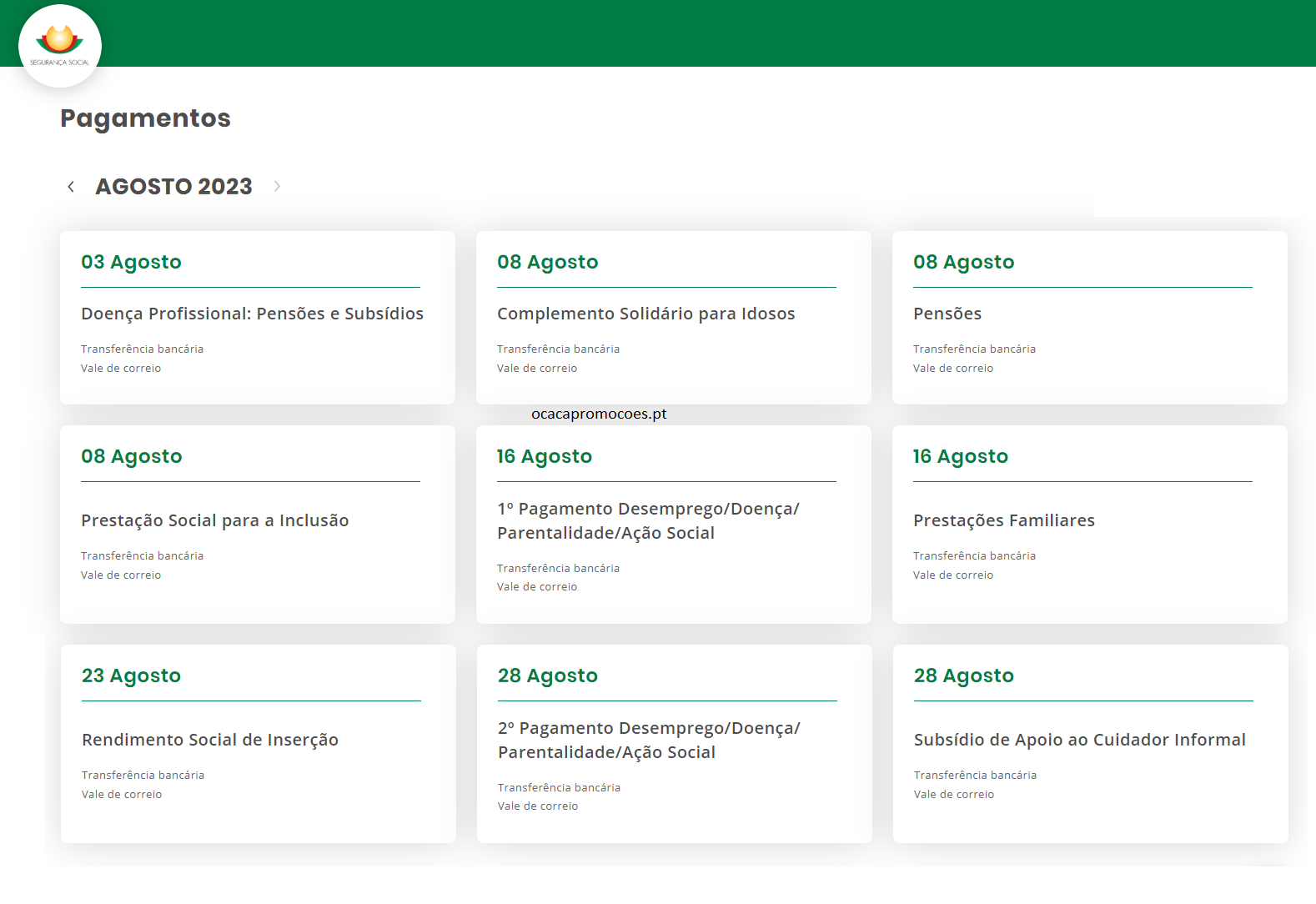Screen dimensions: 1316x904
Task: Go to previous month chevron
Action: click(x=71, y=187)
